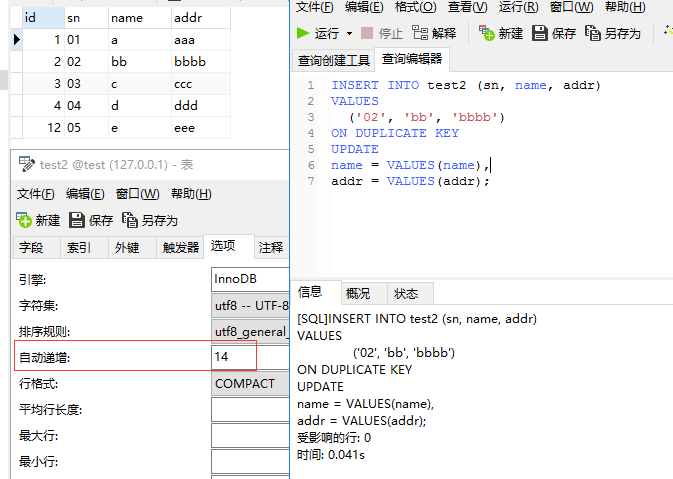This screenshot has height=479, width=673.
Task: Select cell 'bbbb' in the addr column
Action: tap(201, 61)
